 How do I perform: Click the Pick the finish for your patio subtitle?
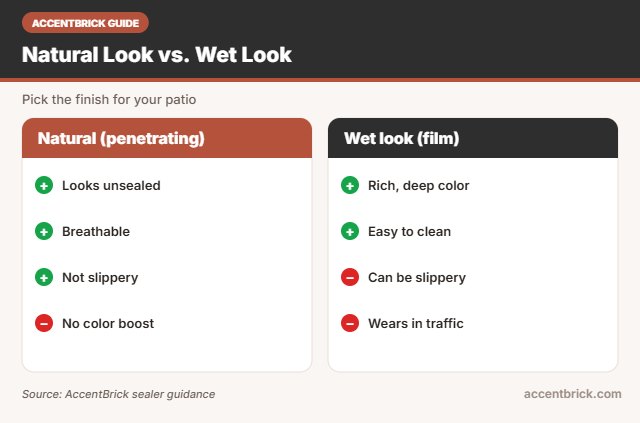click(x=109, y=100)
